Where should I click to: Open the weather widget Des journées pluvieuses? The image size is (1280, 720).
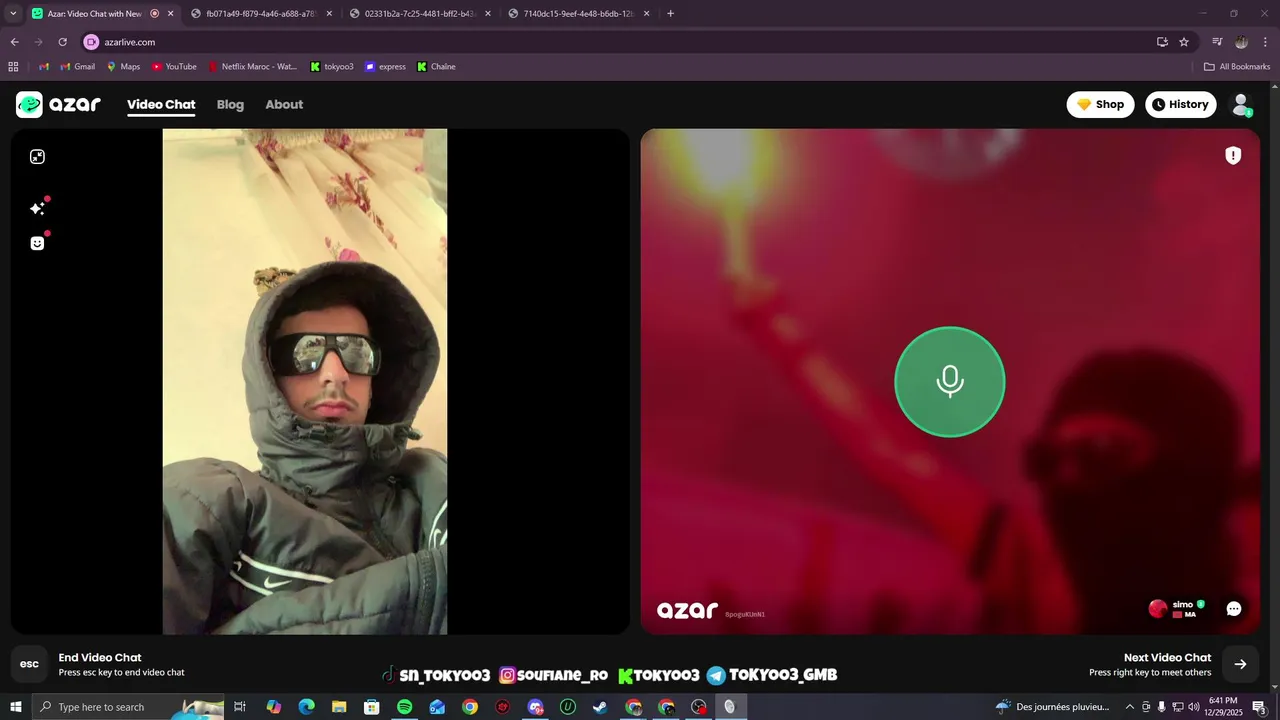coord(1053,707)
